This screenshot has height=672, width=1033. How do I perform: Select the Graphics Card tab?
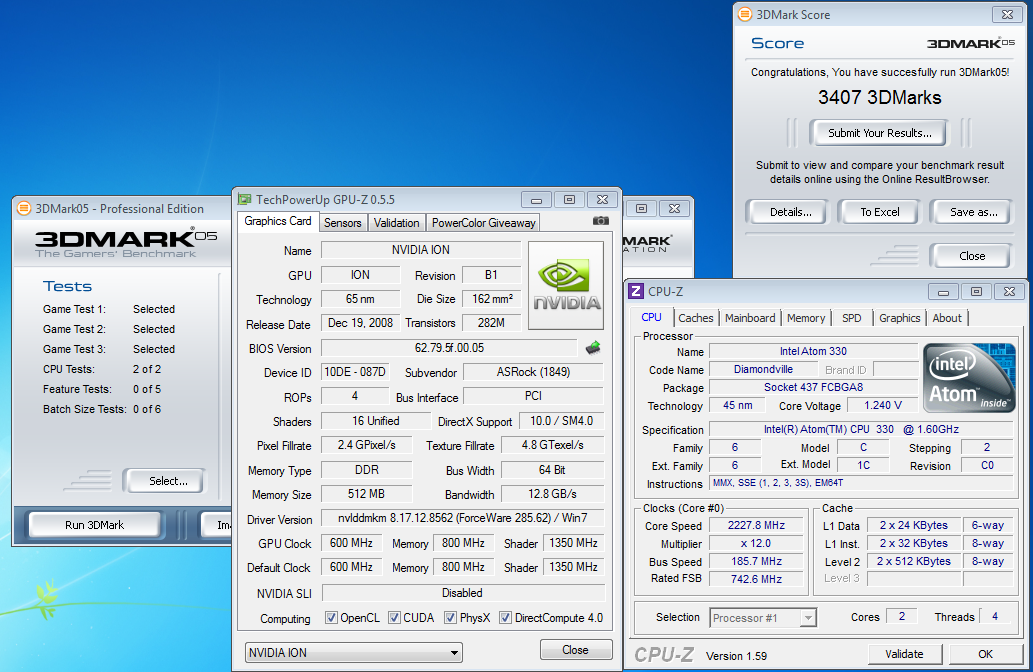pos(278,221)
